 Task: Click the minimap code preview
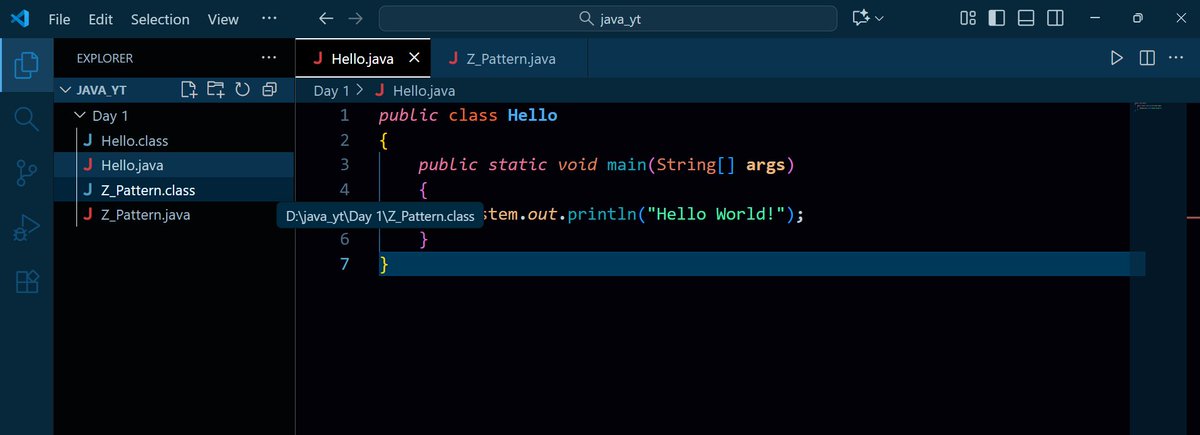(x=1147, y=105)
